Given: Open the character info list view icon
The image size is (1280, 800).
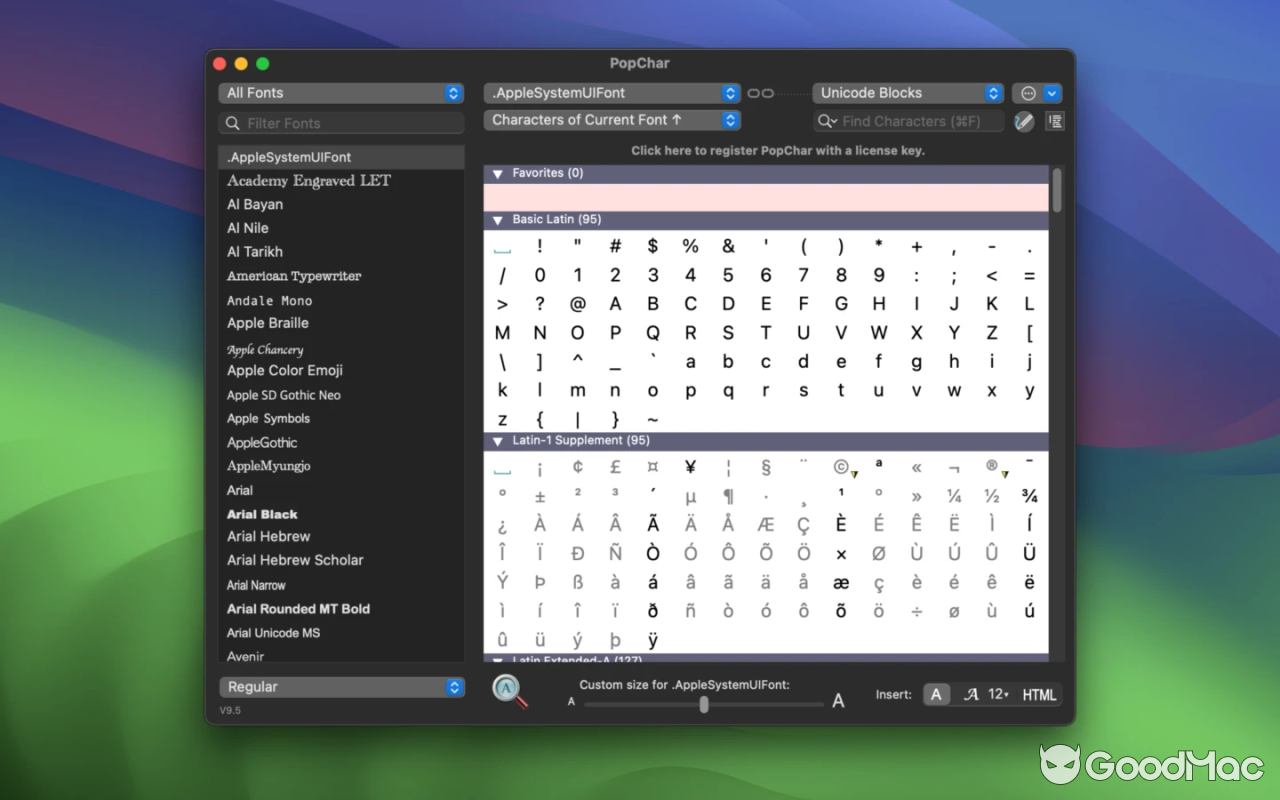Looking at the screenshot, I should (x=1054, y=120).
